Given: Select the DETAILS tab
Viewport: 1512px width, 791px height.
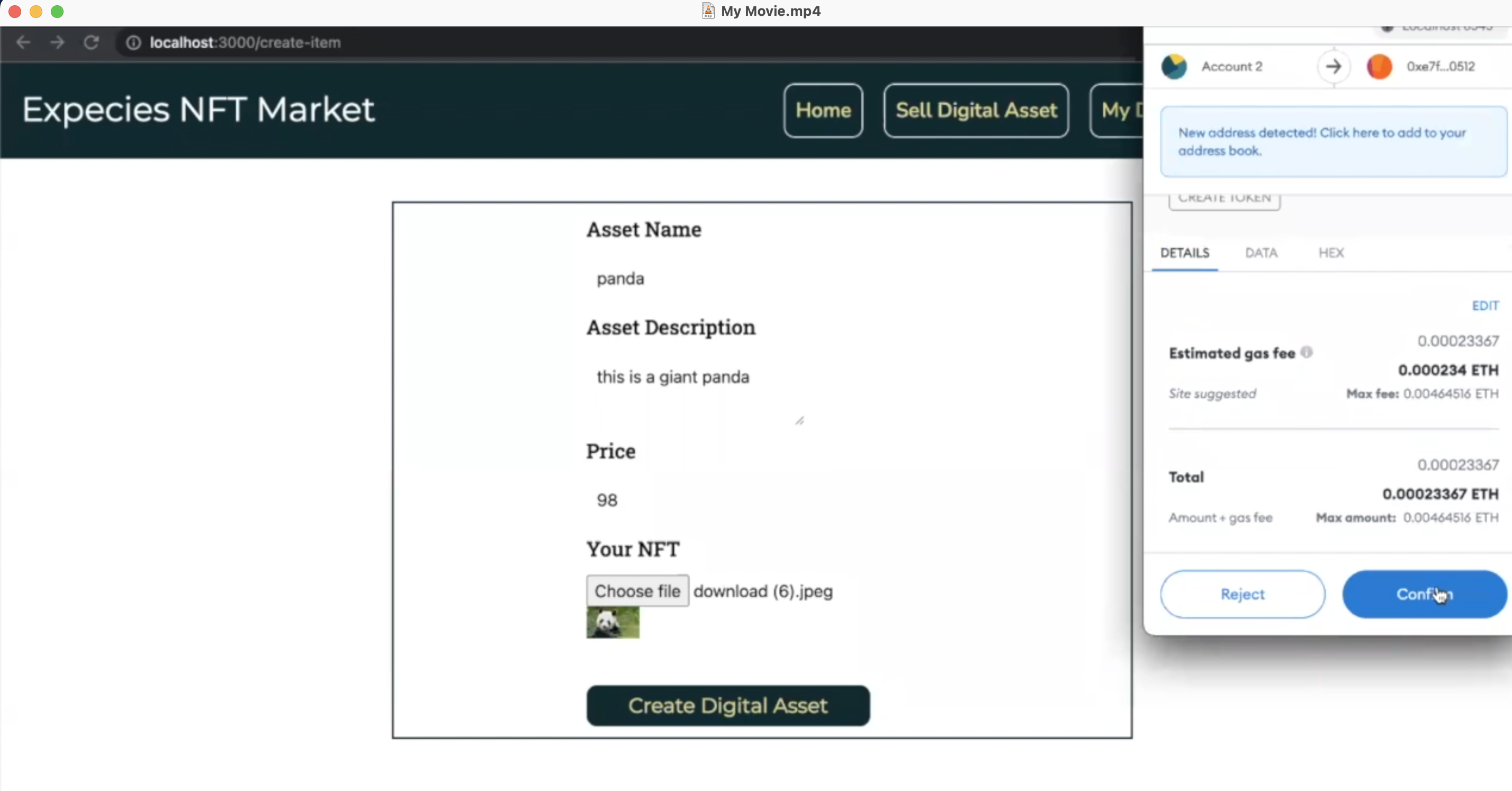Looking at the screenshot, I should (x=1184, y=253).
